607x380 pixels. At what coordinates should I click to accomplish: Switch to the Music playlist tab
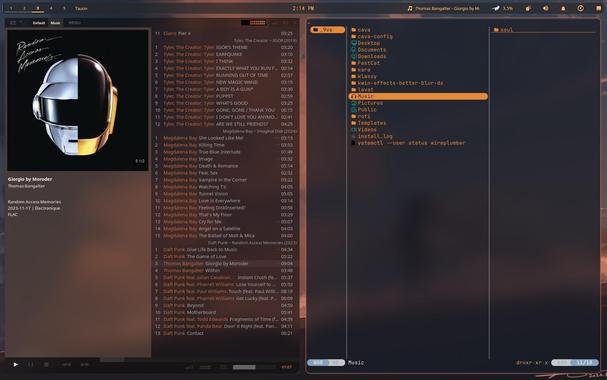[55, 23]
